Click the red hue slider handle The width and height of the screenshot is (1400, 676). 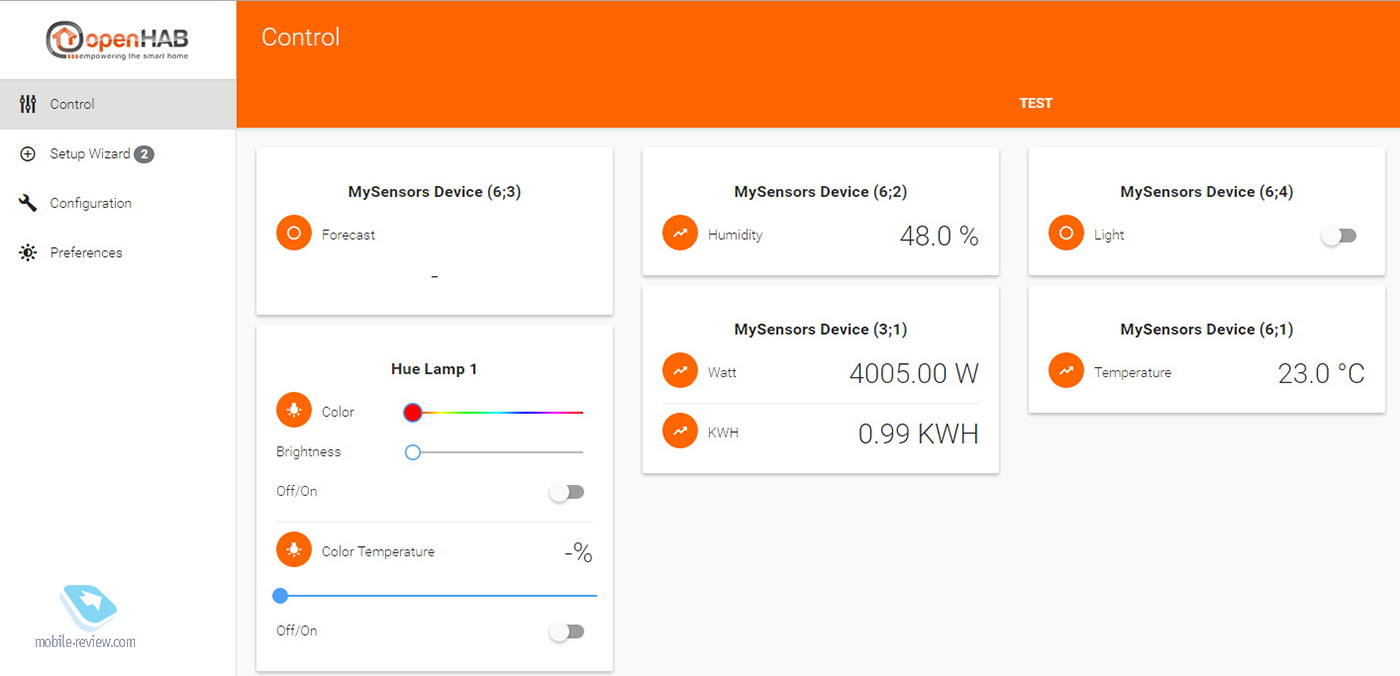412,412
